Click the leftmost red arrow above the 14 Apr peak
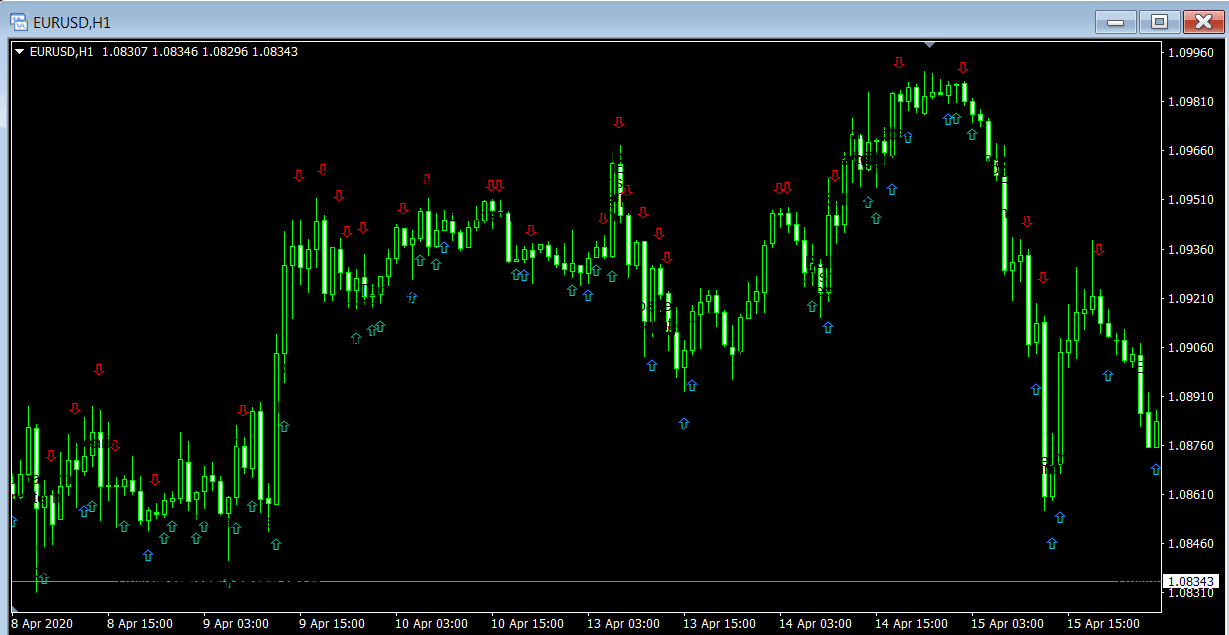The image size is (1229, 635). (x=899, y=63)
